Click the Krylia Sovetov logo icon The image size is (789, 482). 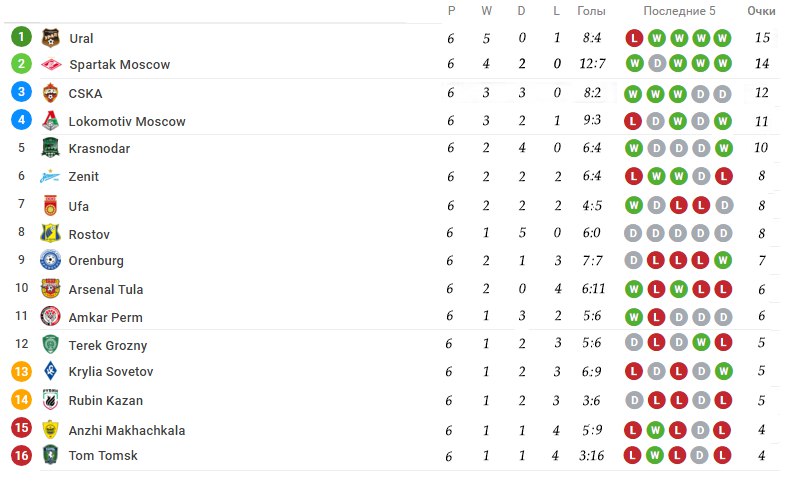(x=50, y=371)
